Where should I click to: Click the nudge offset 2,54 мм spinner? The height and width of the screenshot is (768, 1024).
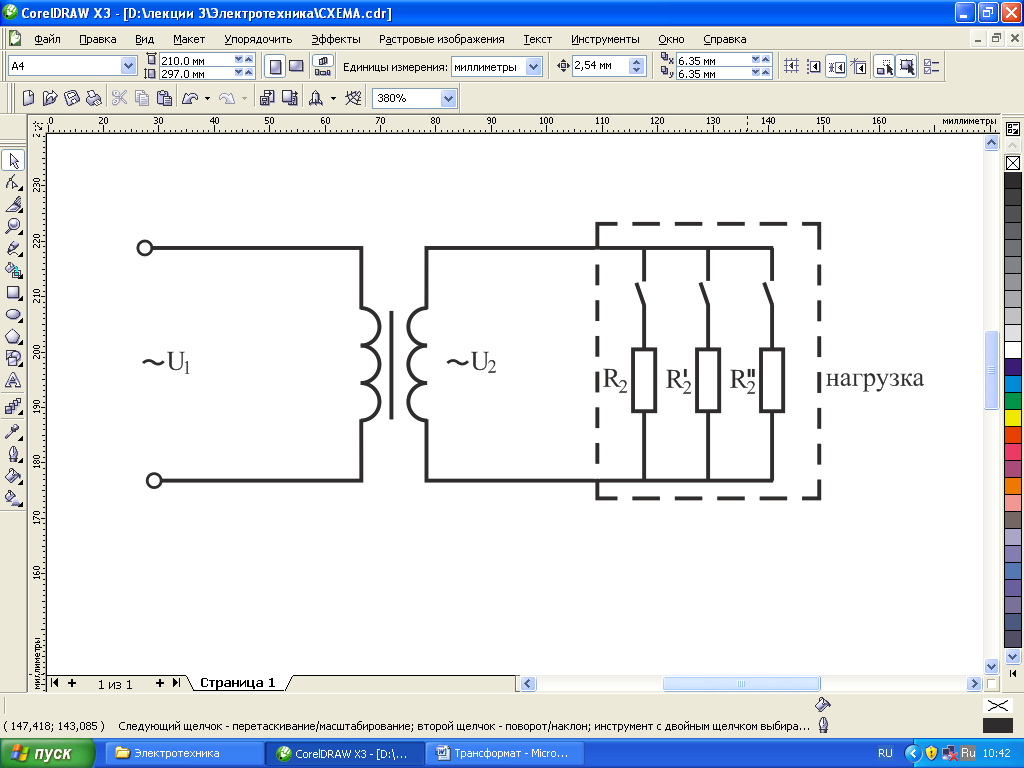[x=637, y=66]
